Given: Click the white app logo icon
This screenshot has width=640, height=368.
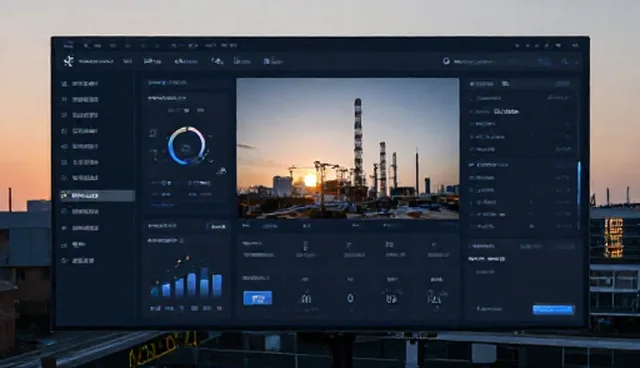Looking at the screenshot, I should point(68,61).
